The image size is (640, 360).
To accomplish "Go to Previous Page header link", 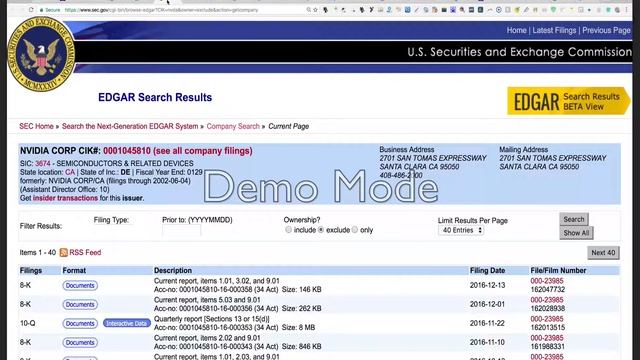I will coord(606,30).
